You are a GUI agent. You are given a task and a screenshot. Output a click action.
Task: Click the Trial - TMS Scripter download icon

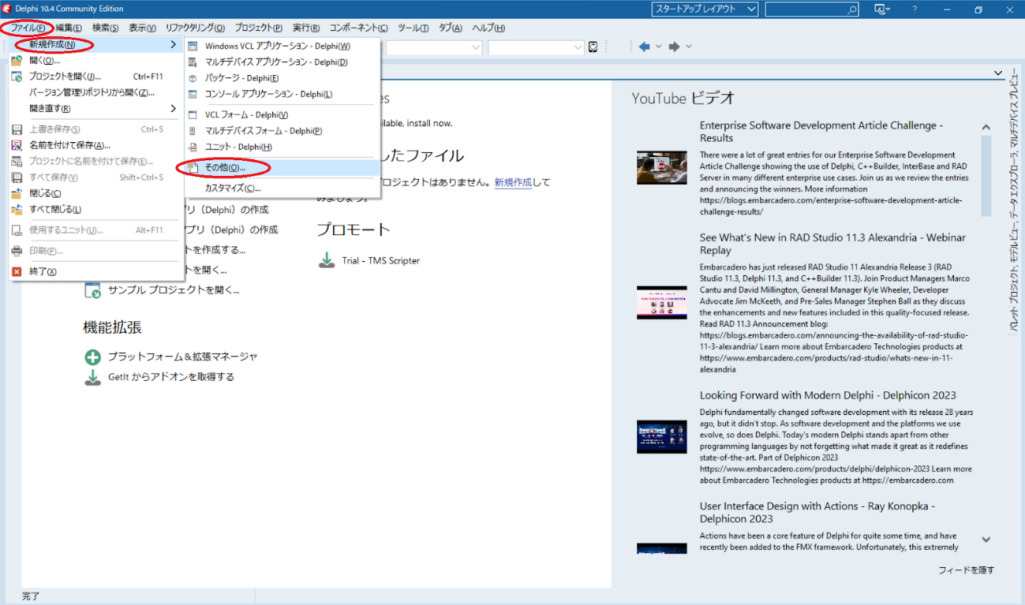pyautogui.click(x=326, y=260)
